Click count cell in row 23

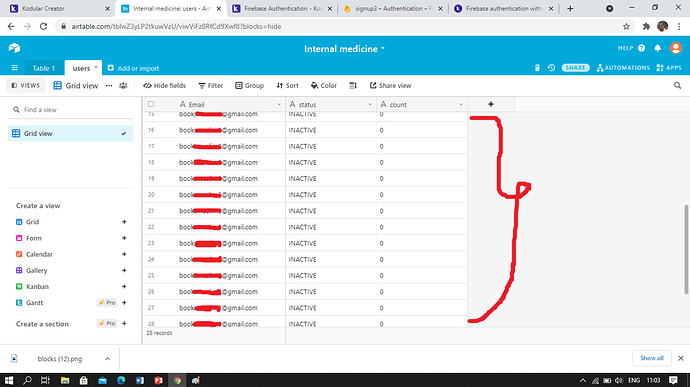point(422,243)
